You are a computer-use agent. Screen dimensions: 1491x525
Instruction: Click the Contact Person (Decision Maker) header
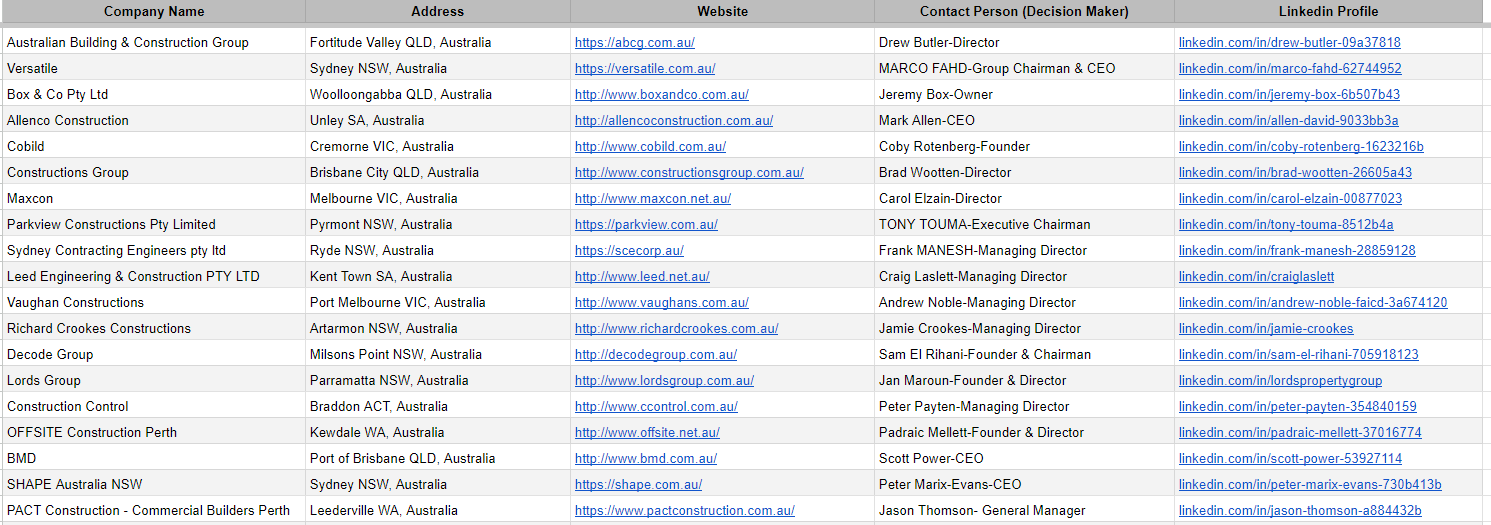1024,12
